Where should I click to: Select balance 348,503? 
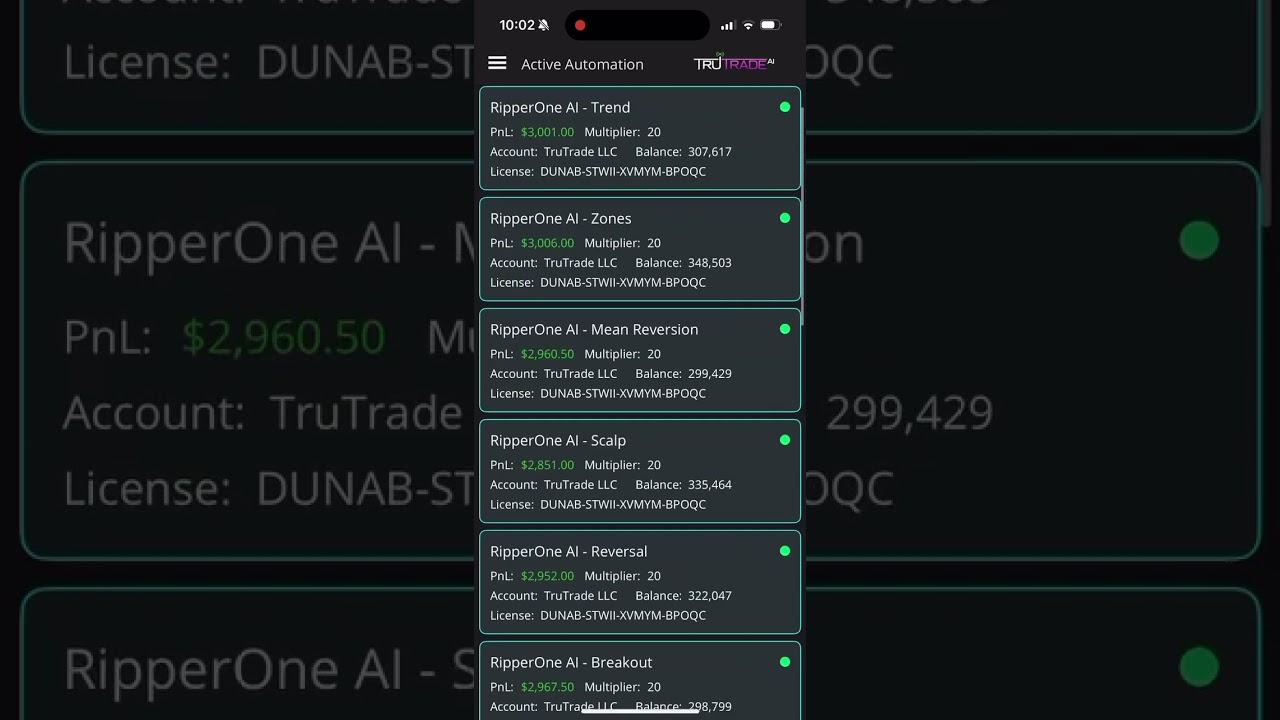[710, 263]
